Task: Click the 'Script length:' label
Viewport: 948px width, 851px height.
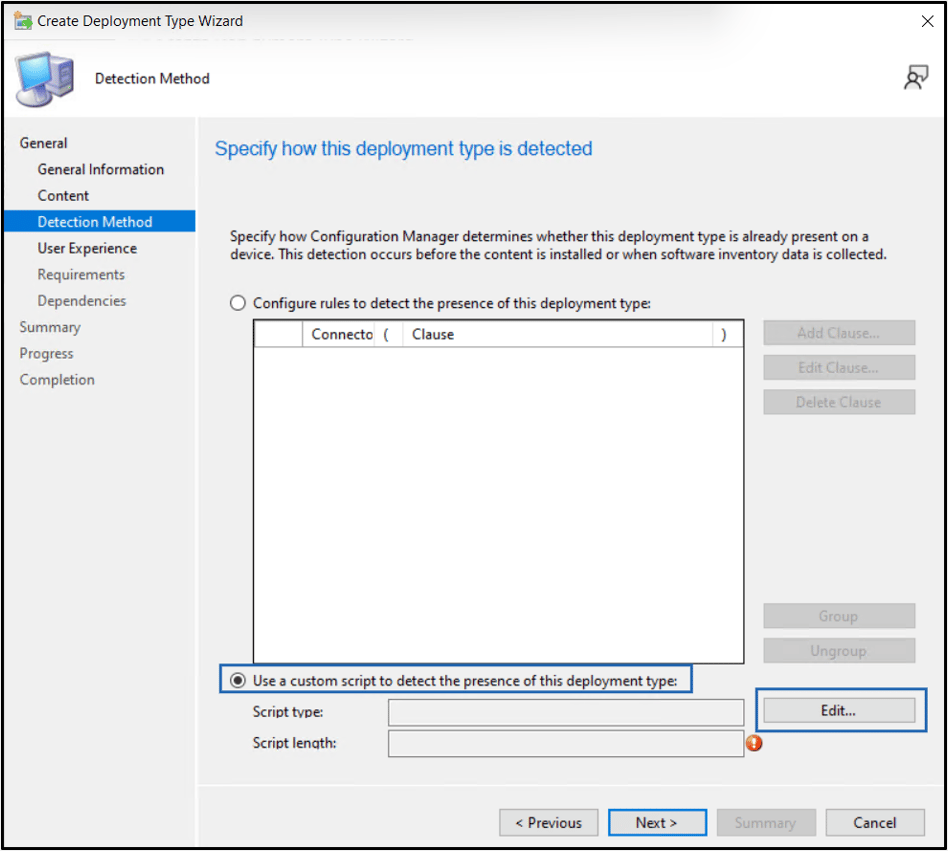Action: (x=294, y=743)
